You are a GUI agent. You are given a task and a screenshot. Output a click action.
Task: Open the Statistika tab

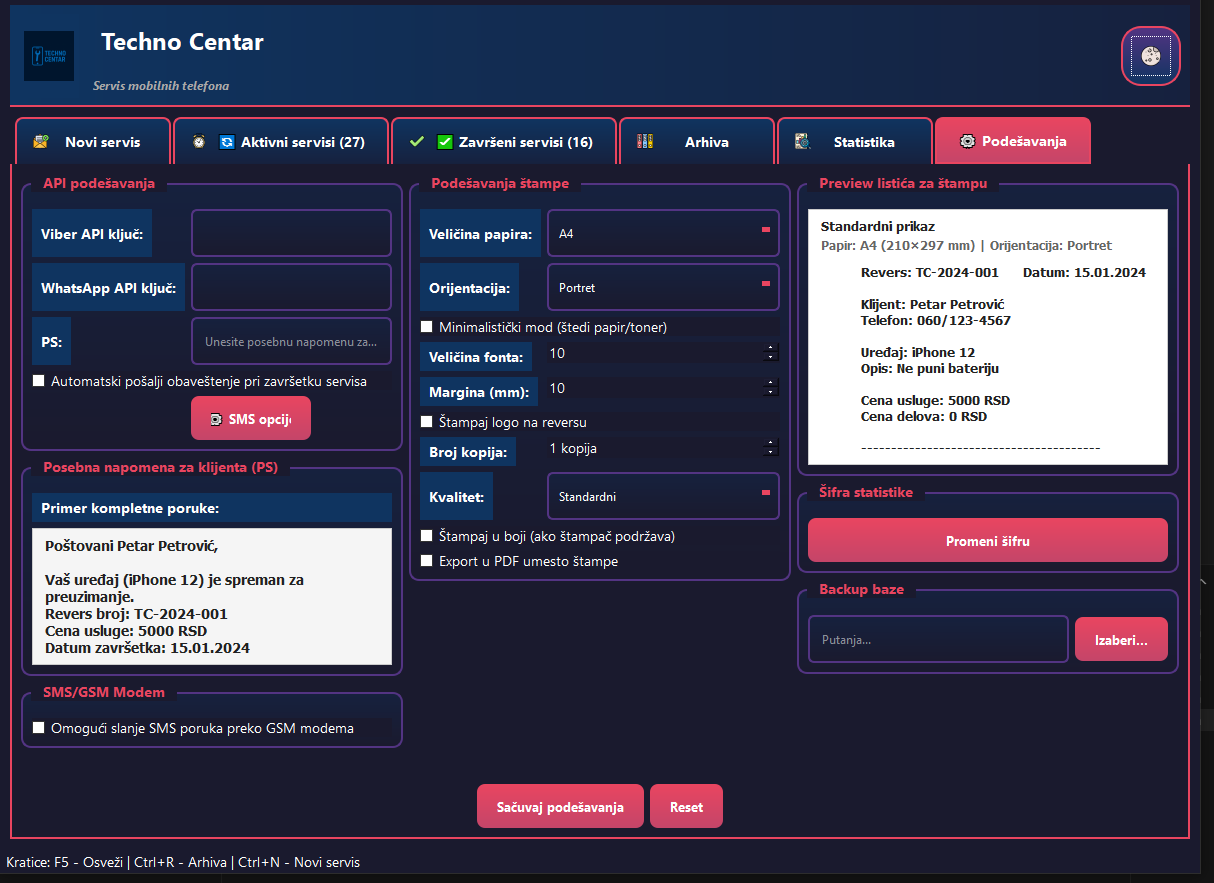point(854,142)
